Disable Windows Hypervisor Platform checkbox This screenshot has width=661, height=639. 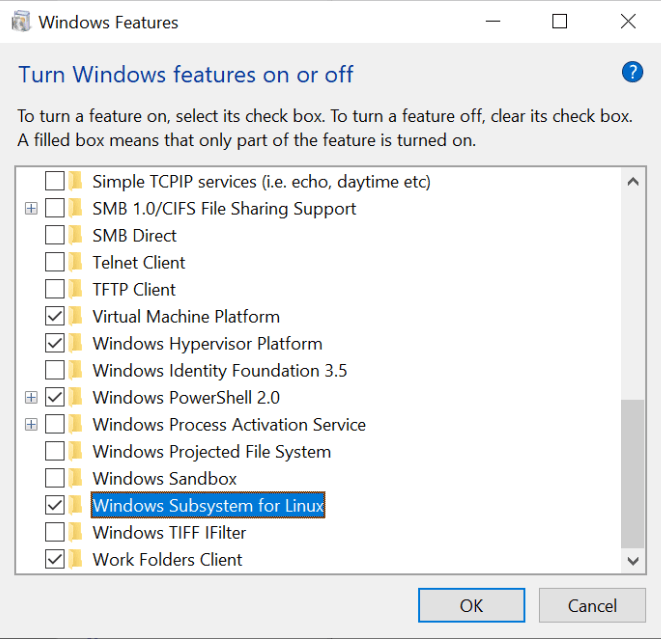tap(55, 343)
